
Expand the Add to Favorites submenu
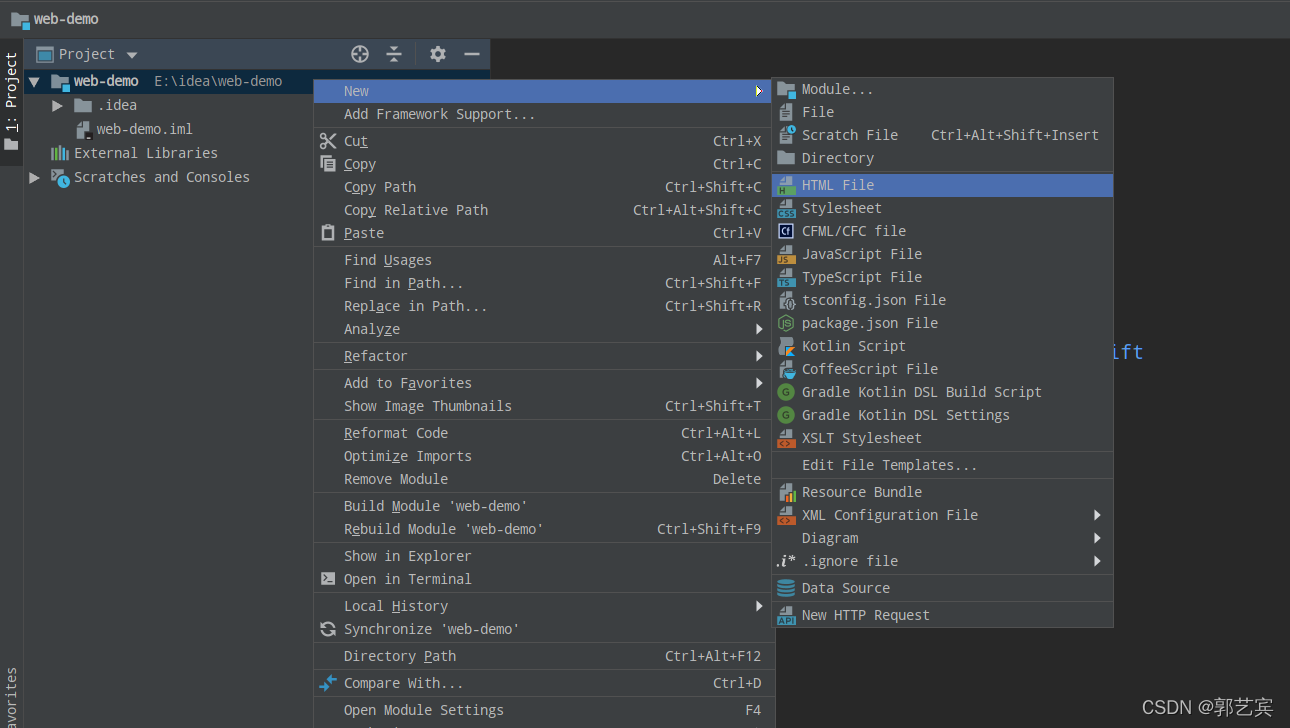(759, 383)
